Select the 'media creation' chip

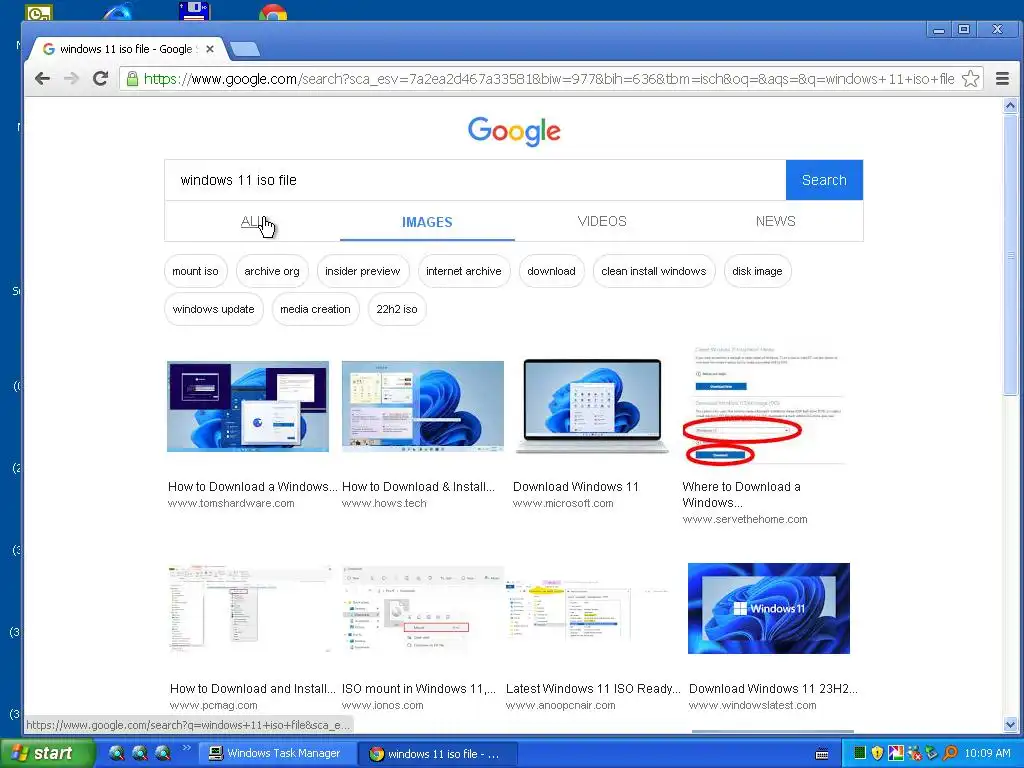click(315, 309)
